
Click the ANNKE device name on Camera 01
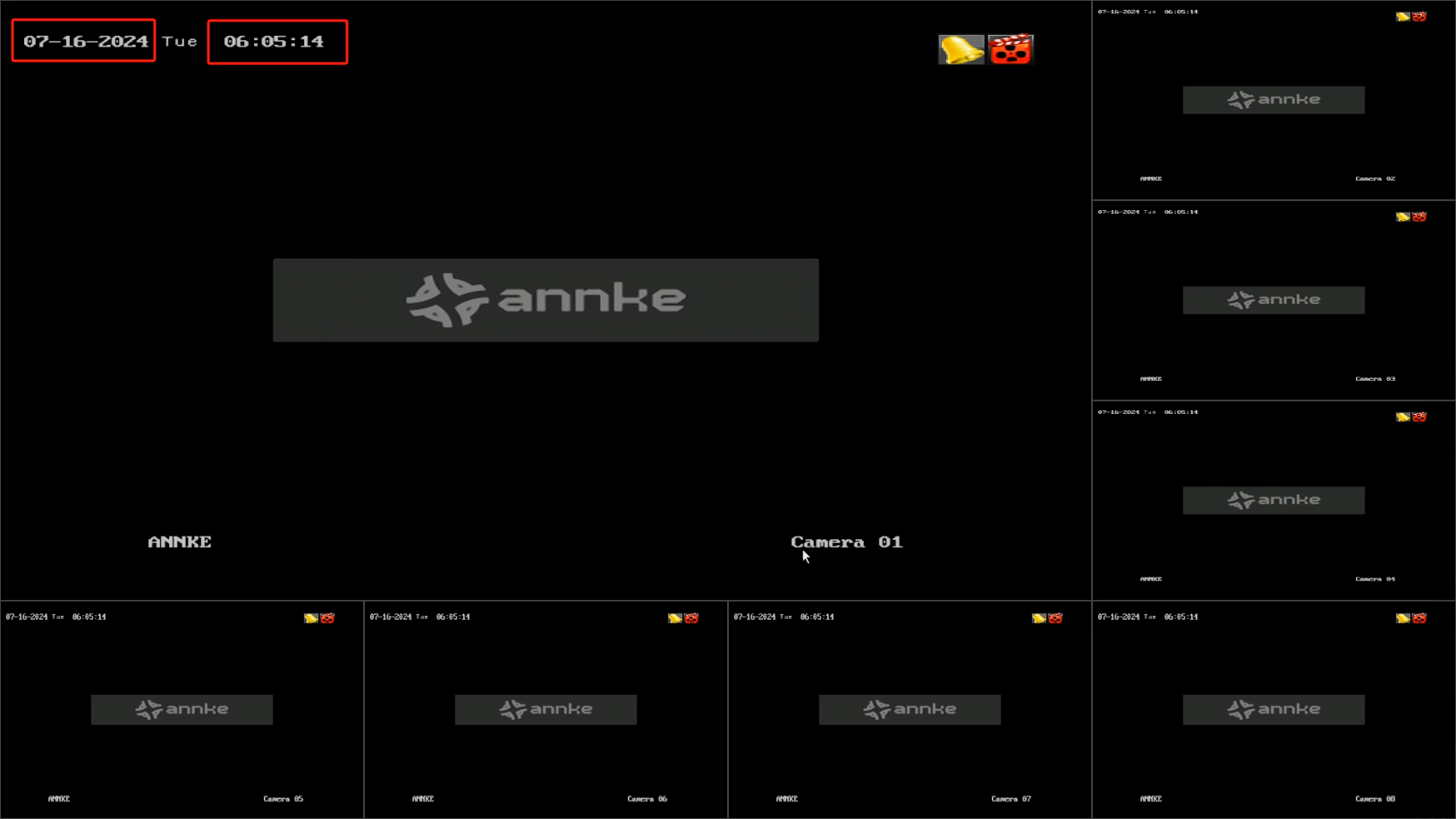(180, 542)
